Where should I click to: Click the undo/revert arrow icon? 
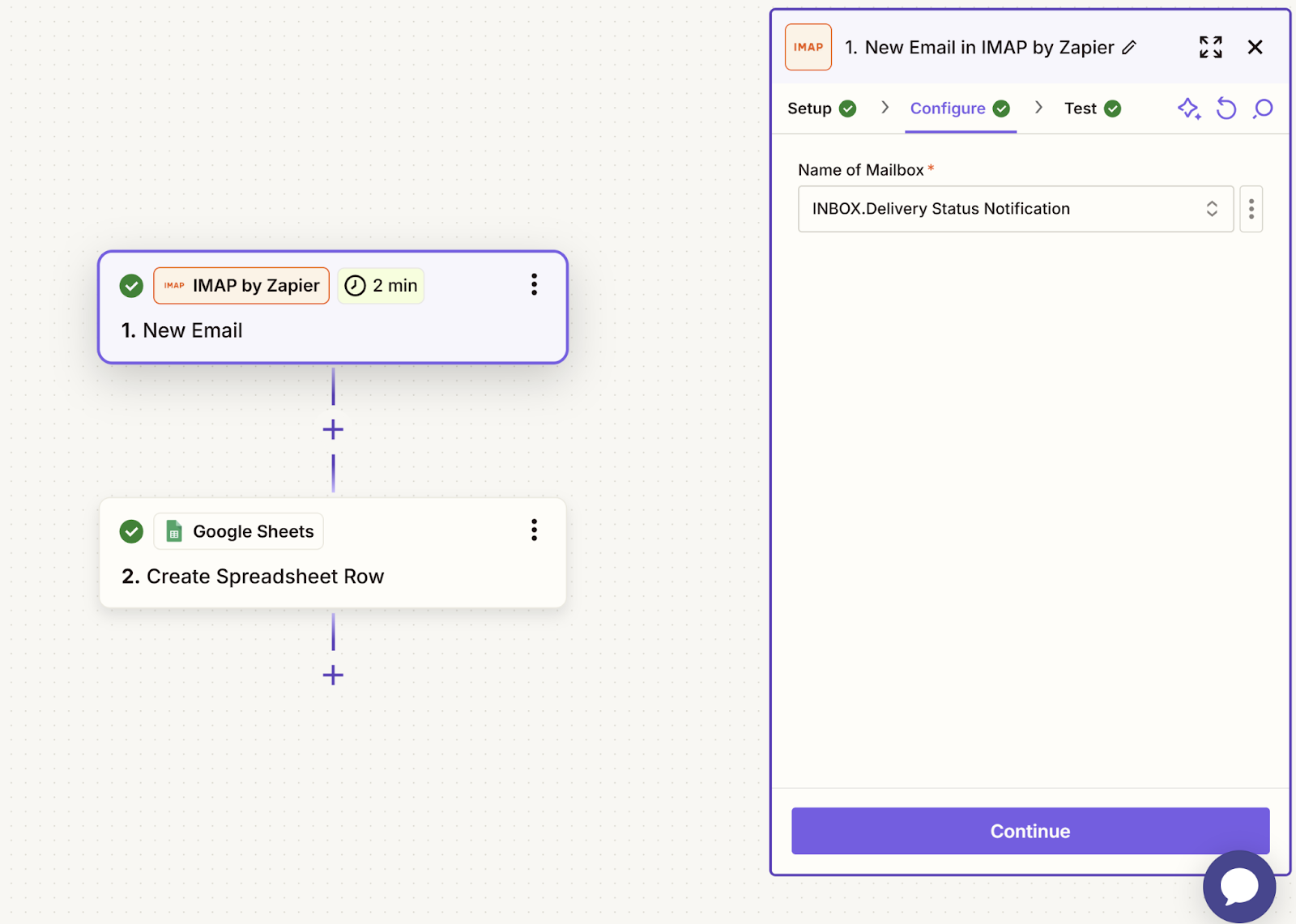(x=1226, y=109)
